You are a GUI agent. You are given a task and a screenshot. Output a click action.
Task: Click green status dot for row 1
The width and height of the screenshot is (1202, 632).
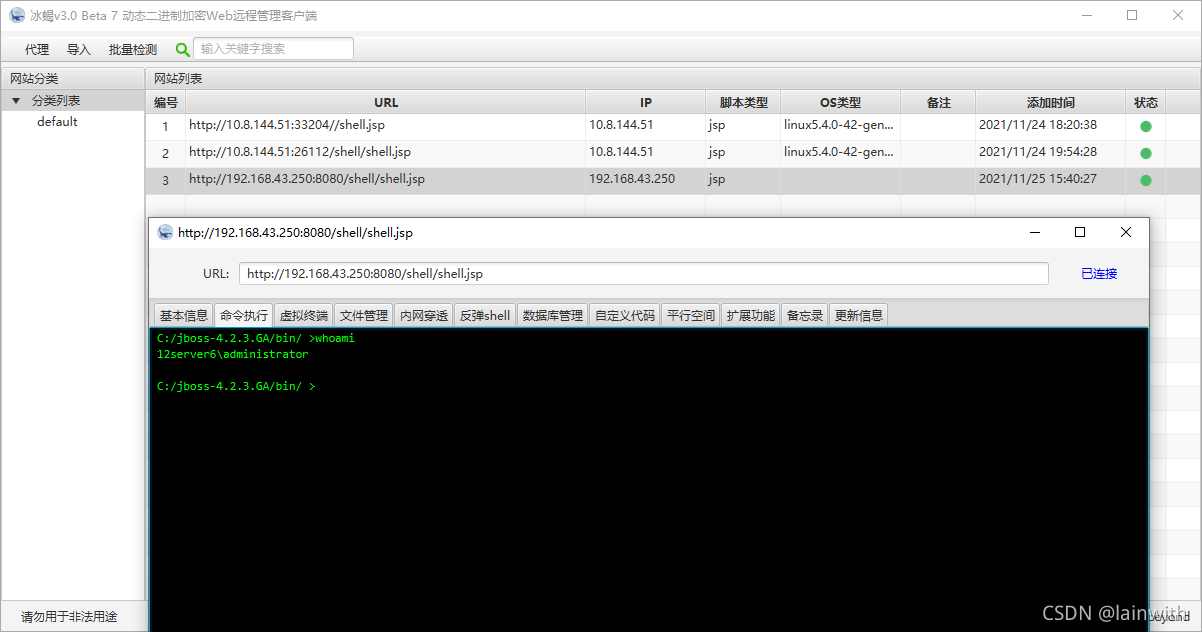(1146, 126)
